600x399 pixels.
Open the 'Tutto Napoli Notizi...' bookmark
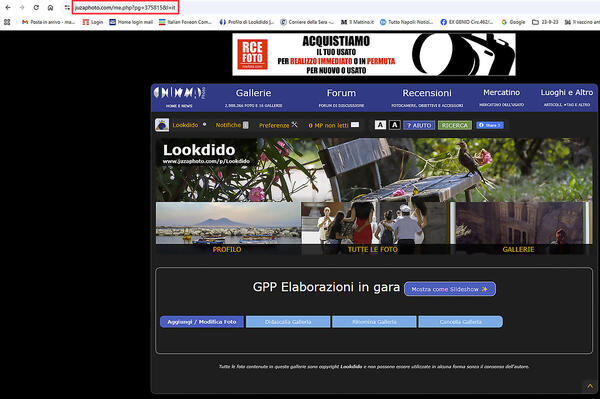pos(406,22)
